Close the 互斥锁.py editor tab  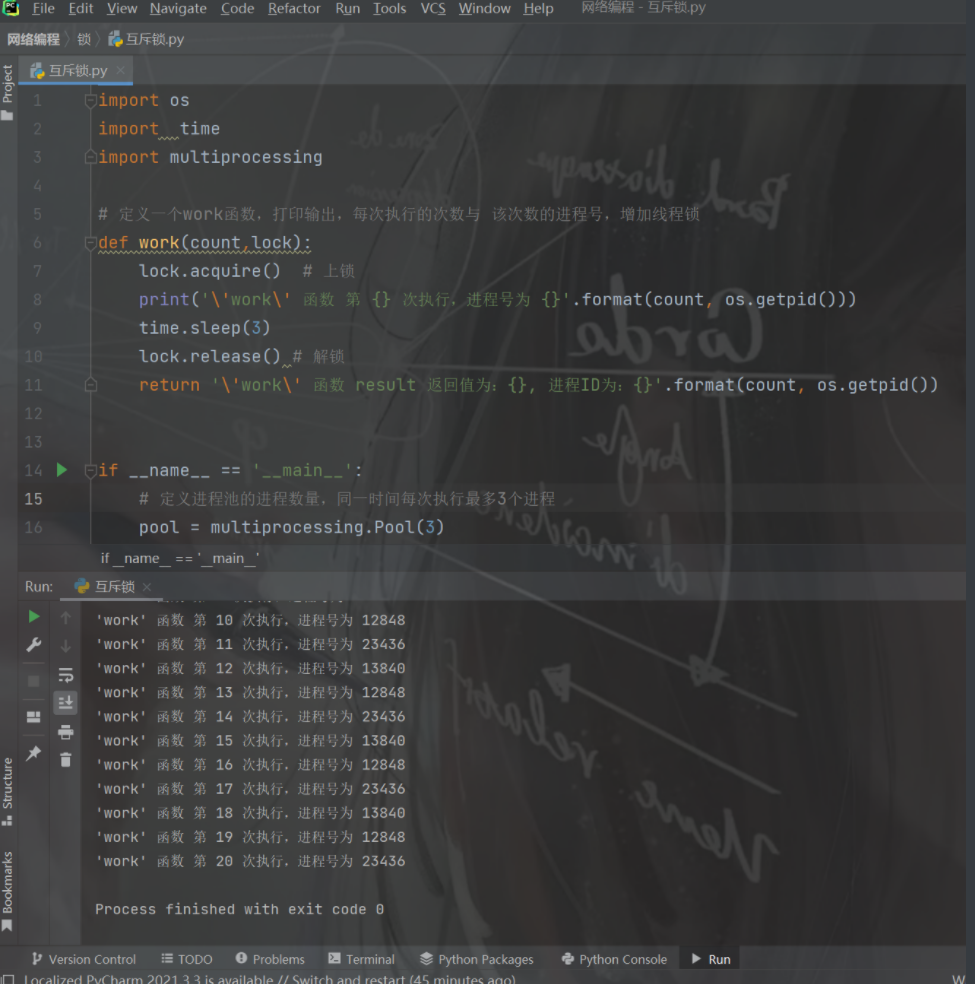coord(120,70)
